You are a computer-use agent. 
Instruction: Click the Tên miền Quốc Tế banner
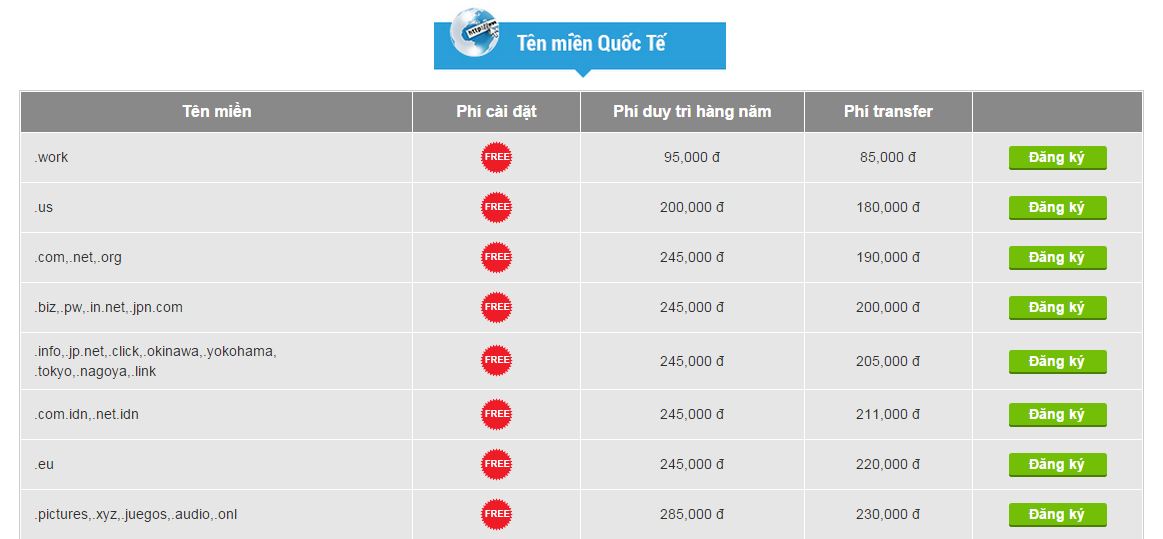click(x=580, y=44)
